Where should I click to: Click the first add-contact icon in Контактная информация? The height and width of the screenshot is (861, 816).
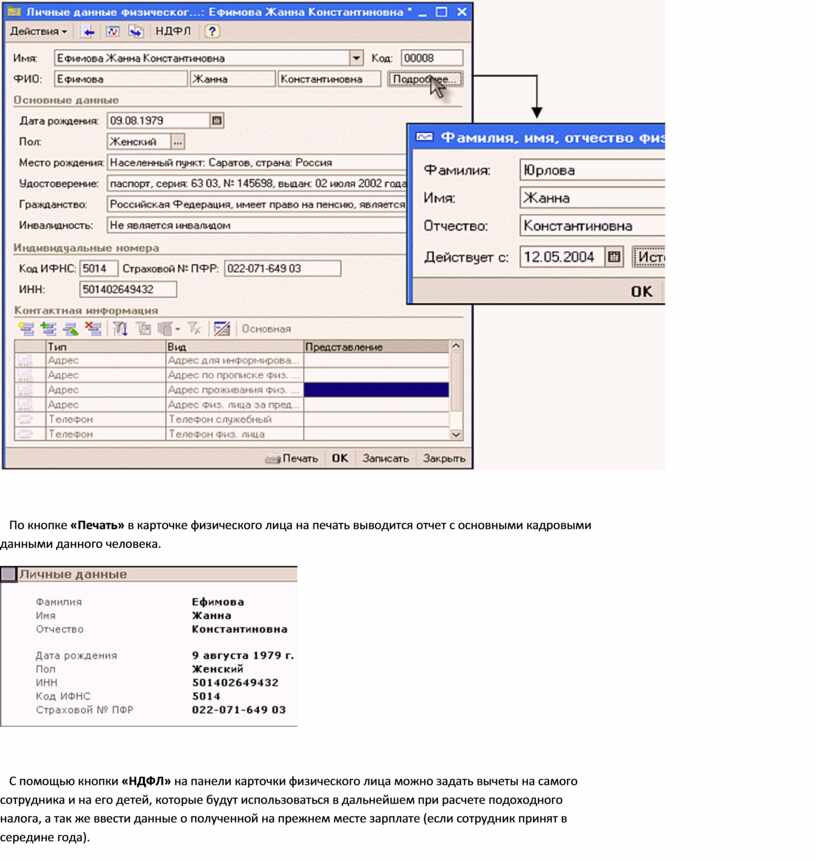tap(26, 329)
